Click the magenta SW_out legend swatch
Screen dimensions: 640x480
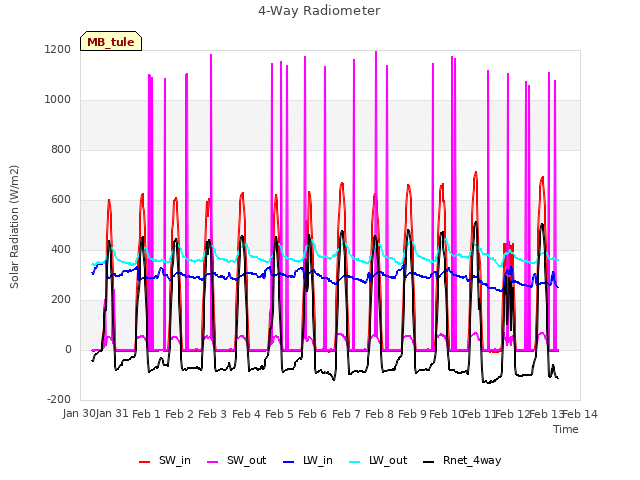tap(213, 462)
